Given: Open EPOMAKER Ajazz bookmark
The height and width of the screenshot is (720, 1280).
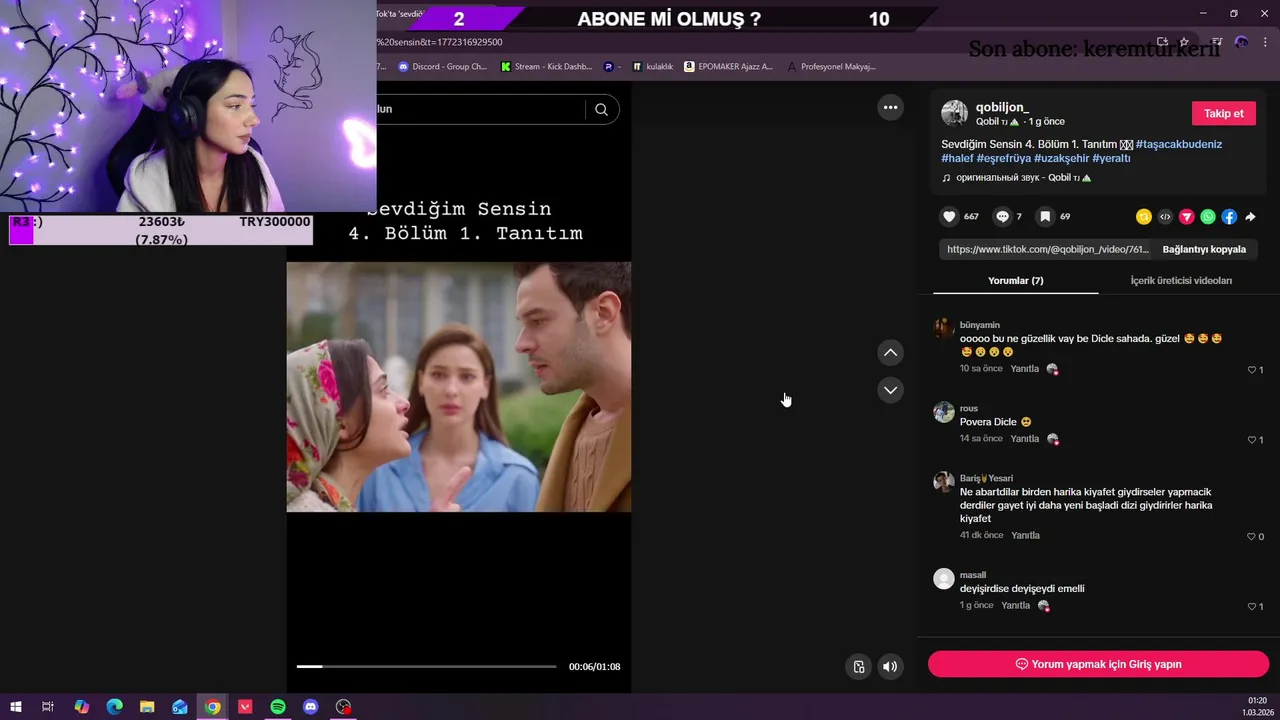Looking at the screenshot, I should coord(728,67).
